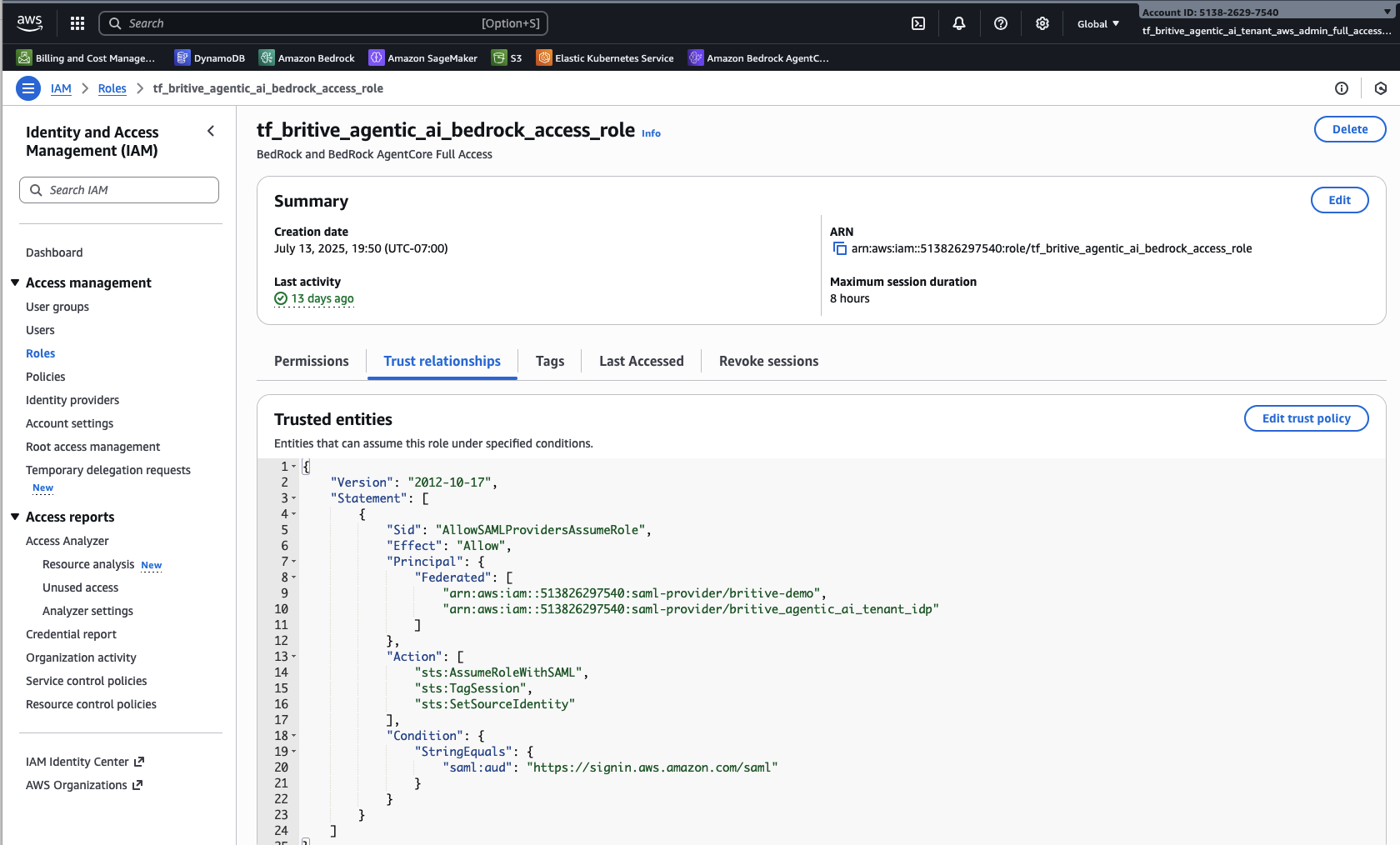
Task: Open Policies in the IAM sidebar
Action: tap(46, 377)
